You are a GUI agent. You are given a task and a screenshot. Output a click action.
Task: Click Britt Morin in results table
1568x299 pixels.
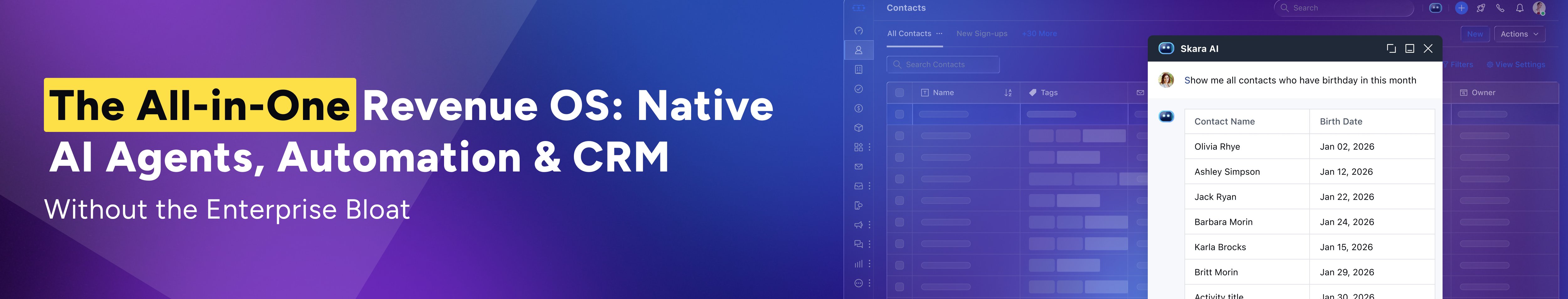click(1216, 272)
